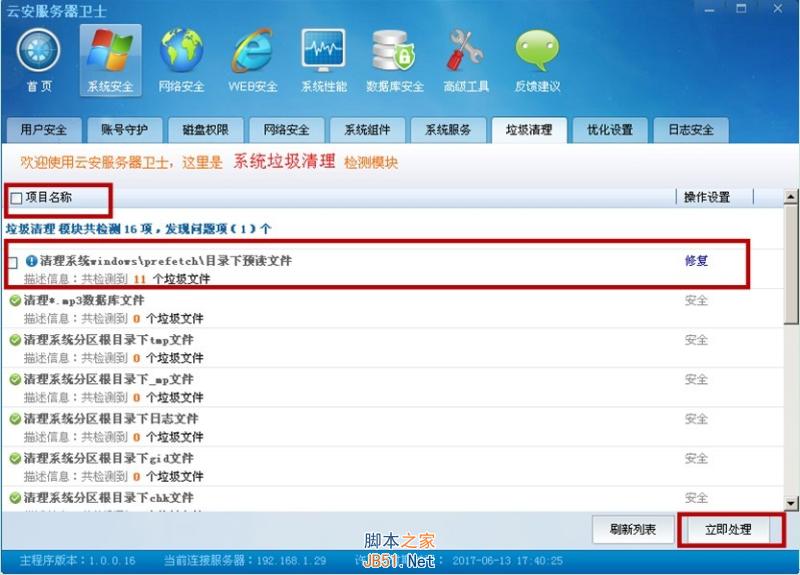The image size is (800, 575).
Task: Click green check icon beside gid文件 row
Action: click(x=15, y=458)
